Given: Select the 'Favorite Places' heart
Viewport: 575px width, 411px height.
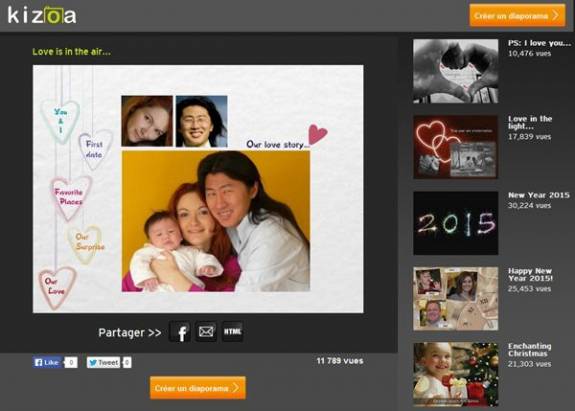Looking at the screenshot, I should 70,198.
